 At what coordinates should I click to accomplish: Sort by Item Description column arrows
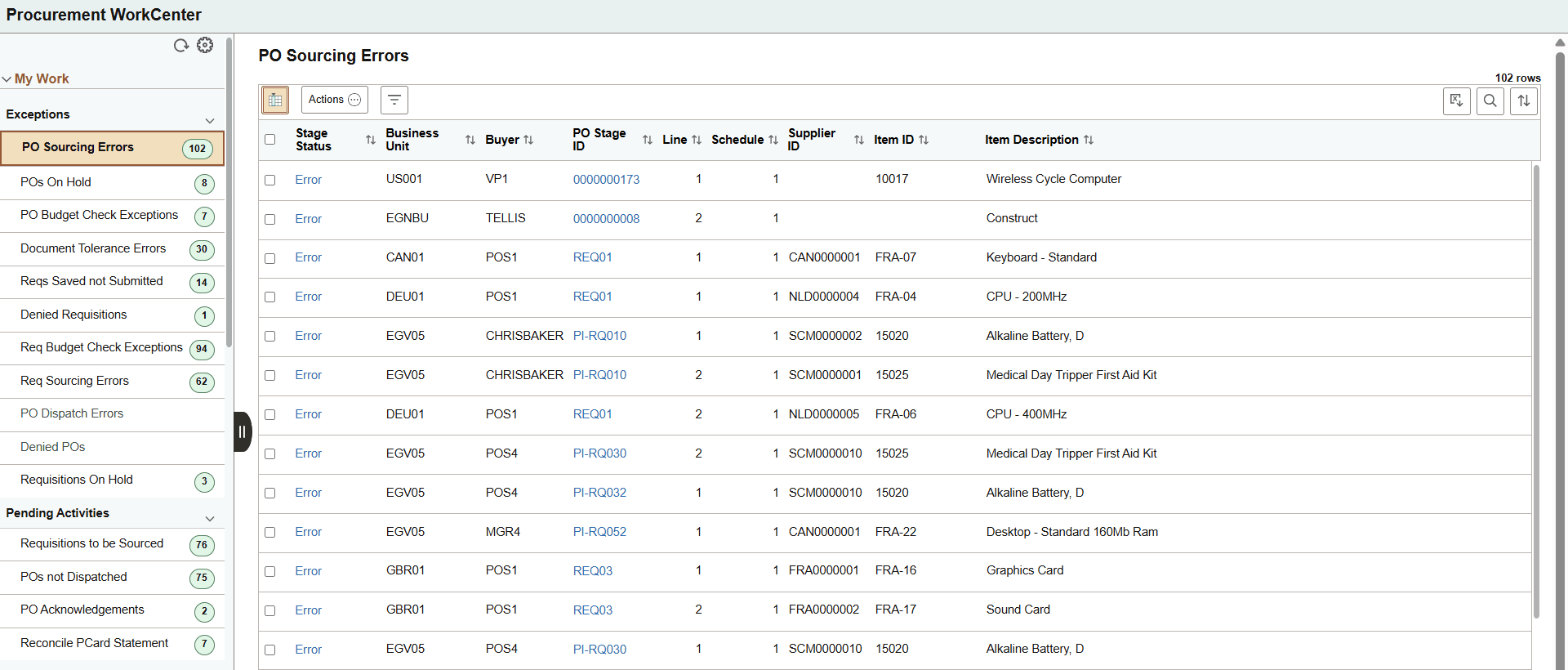pyautogui.click(x=1089, y=140)
